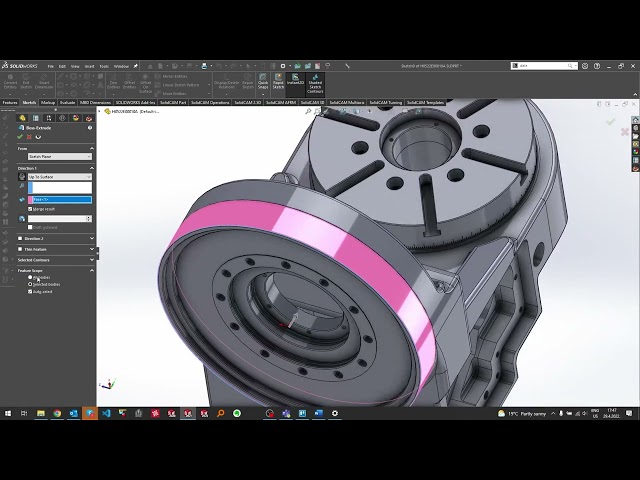Image resolution: width=640 pixels, height=480 pixels.
Task: Cancel Boss-Extrude with the red X
Action: coord(29,137)
